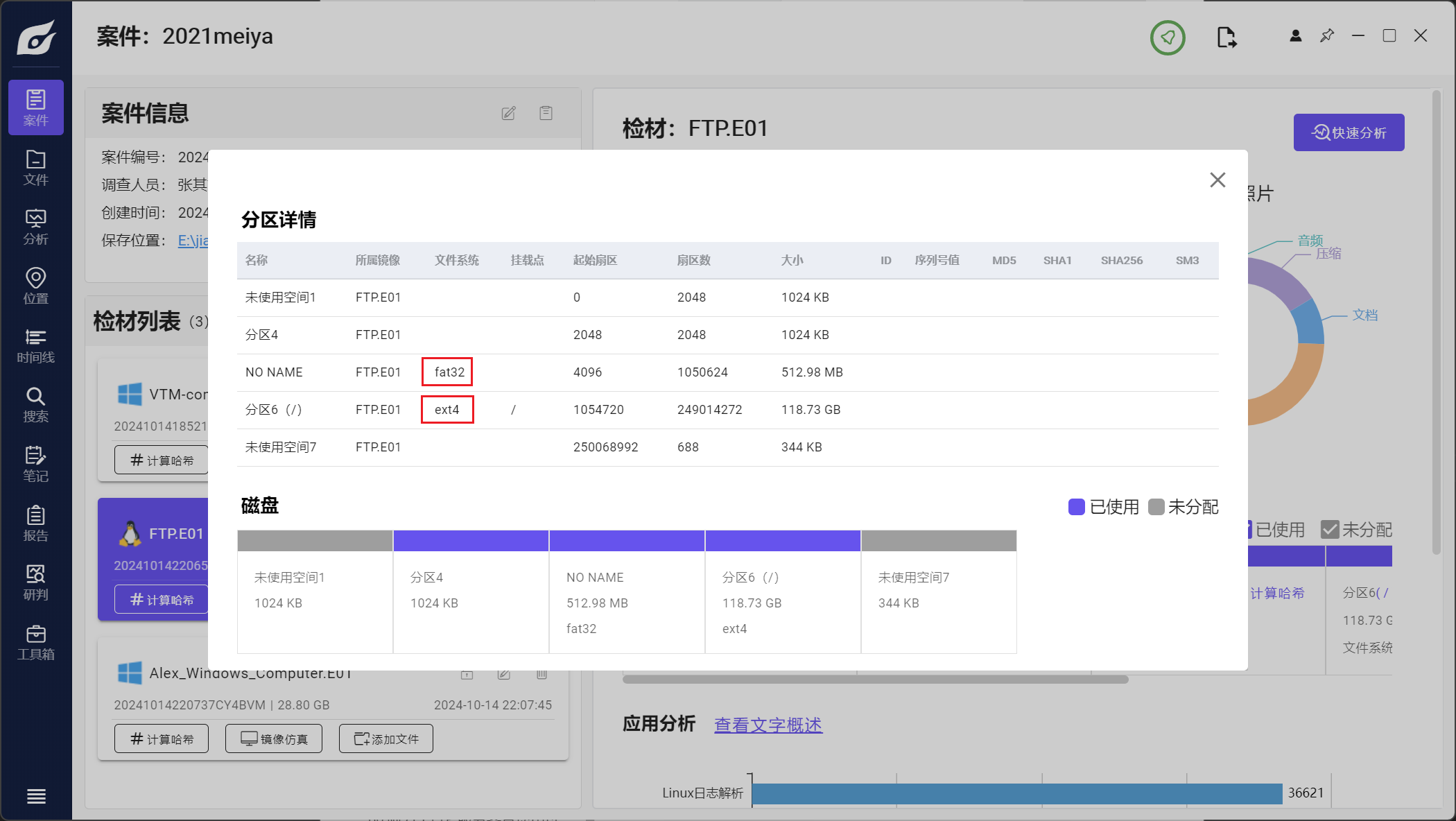1456x821 pixels.
Task: Open the 案件 section in sidebar
Action: tap(36, 107)
